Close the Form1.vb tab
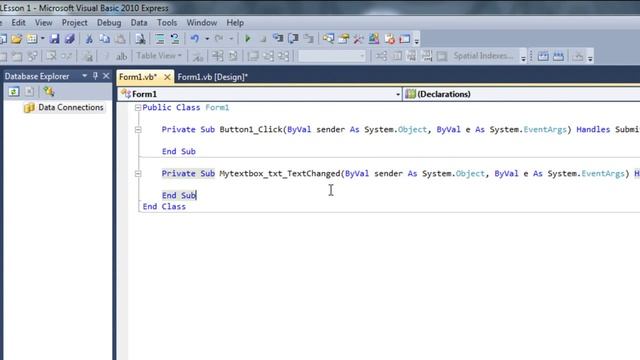The height and width of the screenshot is (360, 640). pyautogui.click(x=167, y=77)
